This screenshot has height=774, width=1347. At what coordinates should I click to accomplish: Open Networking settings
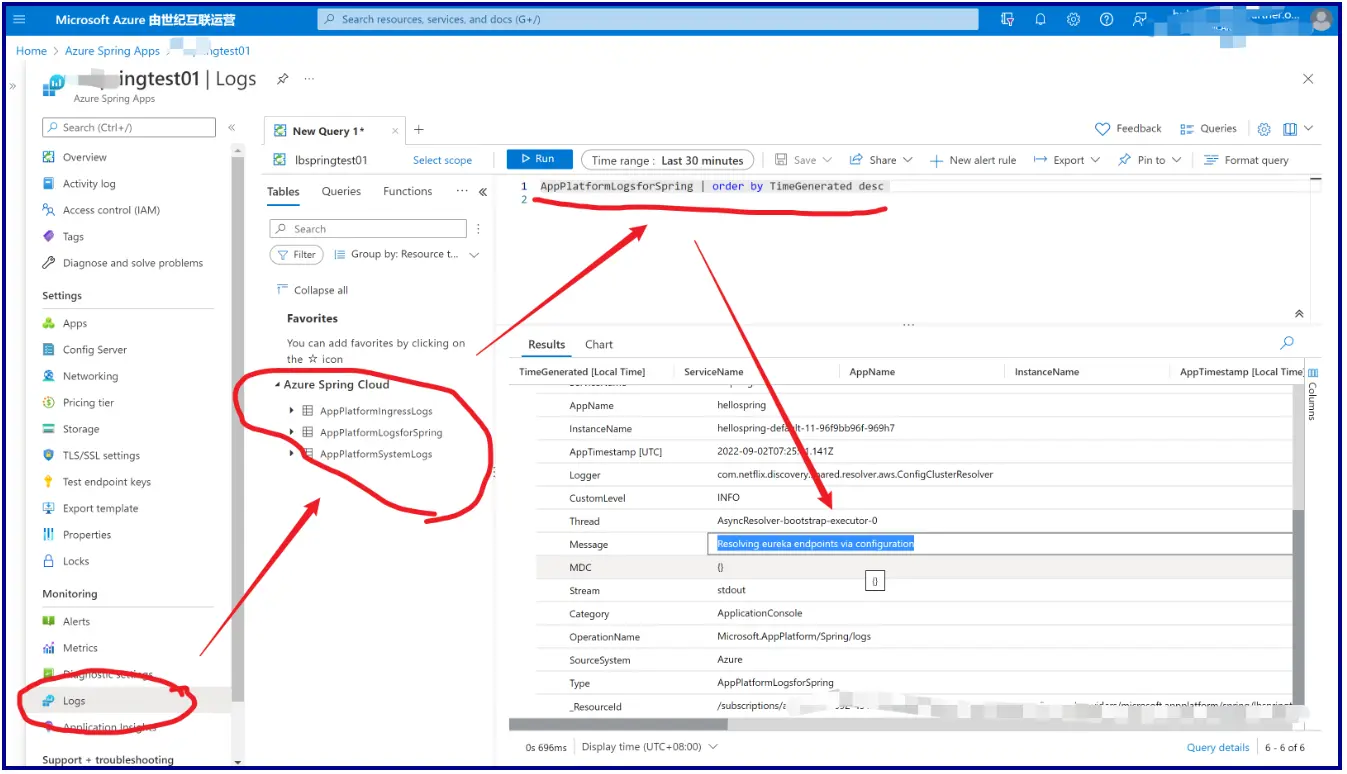point(90,376)
